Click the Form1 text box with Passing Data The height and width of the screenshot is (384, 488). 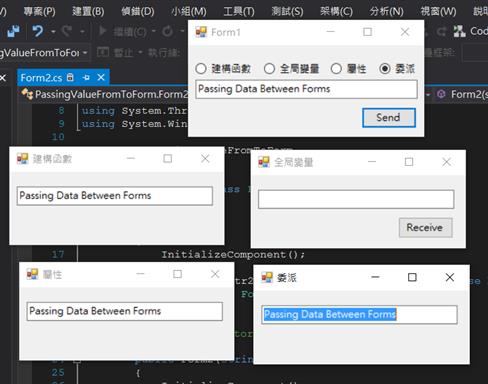(x=306, y=89)
